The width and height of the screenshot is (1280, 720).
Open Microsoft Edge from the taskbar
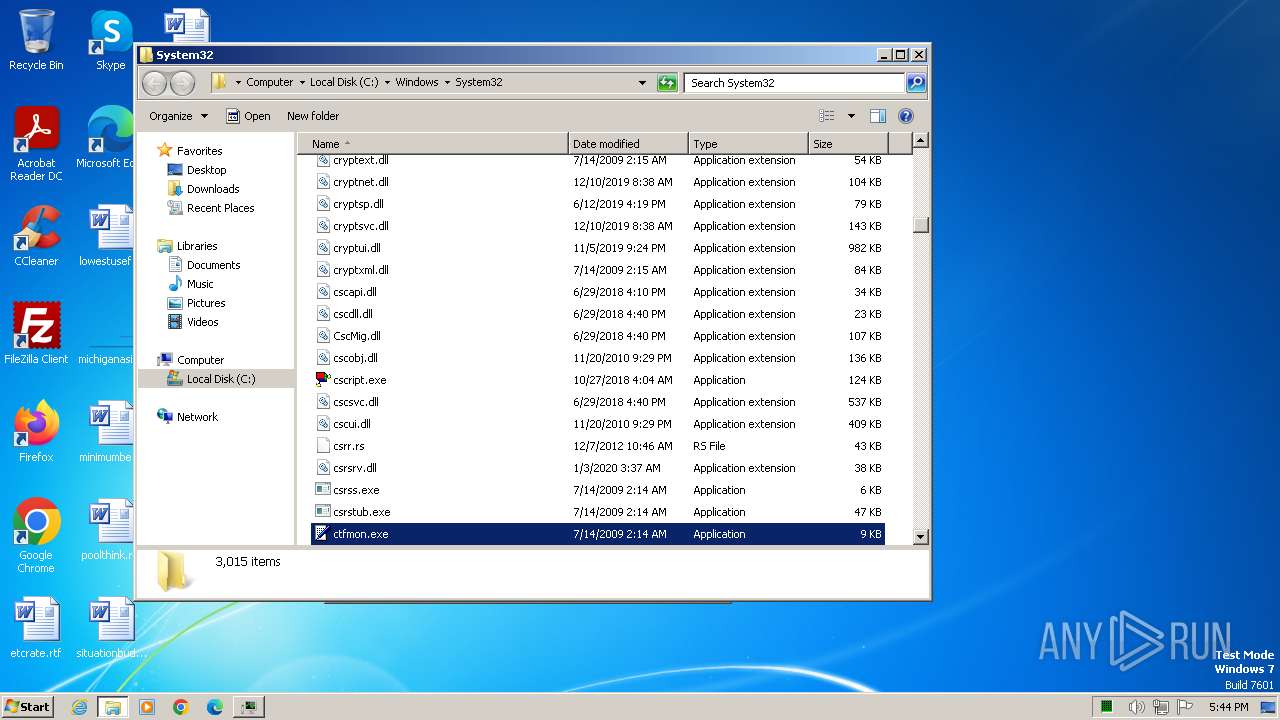coord(215,707)
